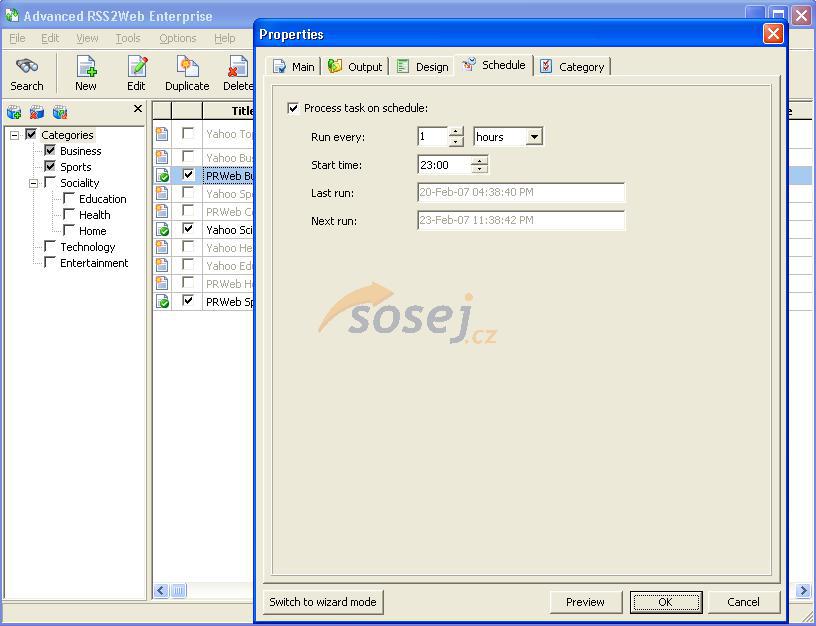Open the View menu

(87, 38)
